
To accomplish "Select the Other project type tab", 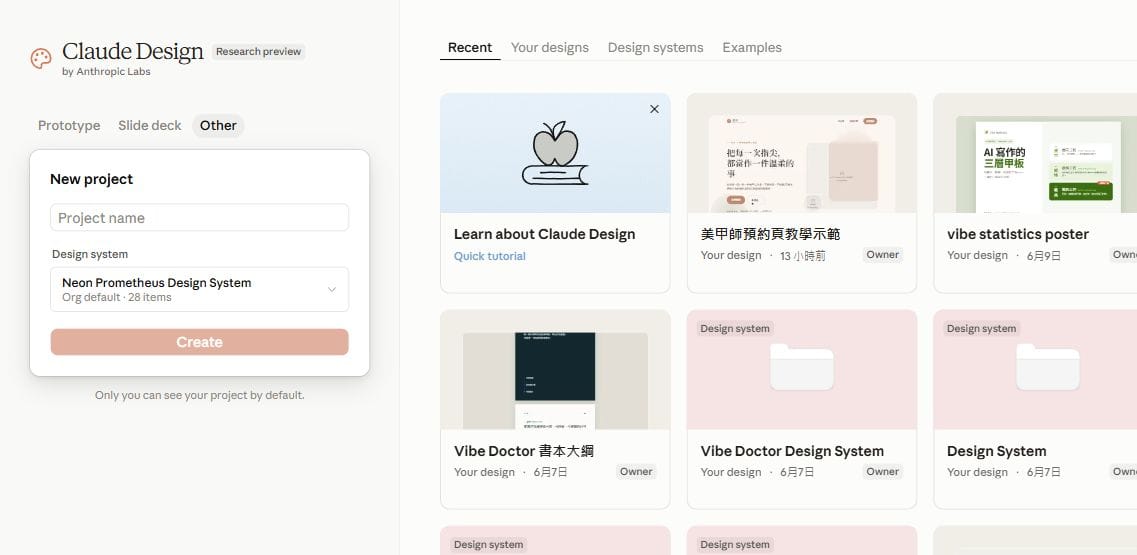I will click(218, 126).
